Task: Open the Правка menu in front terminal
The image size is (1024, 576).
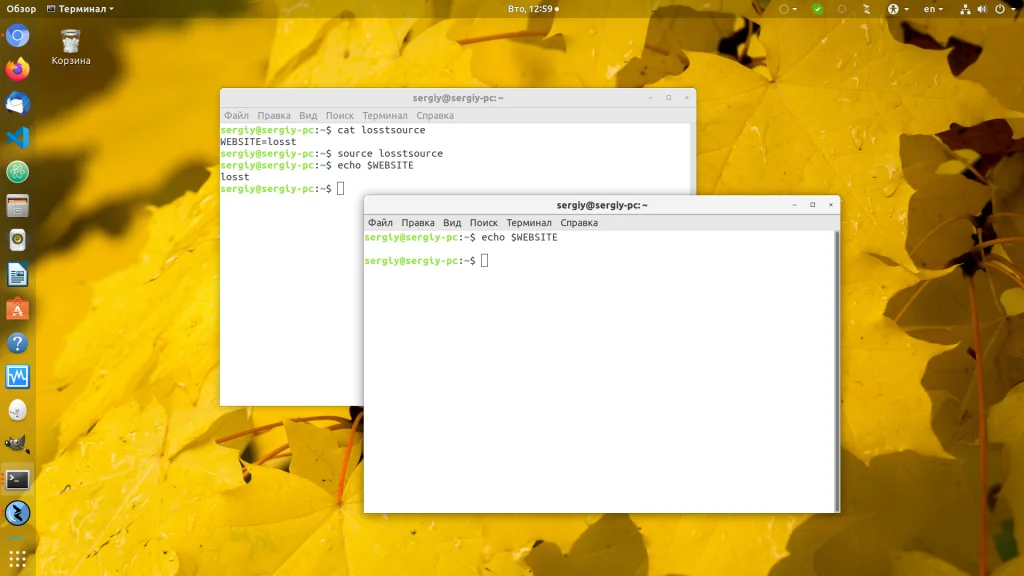Action: pyautogui.click(x=418, y=223)
